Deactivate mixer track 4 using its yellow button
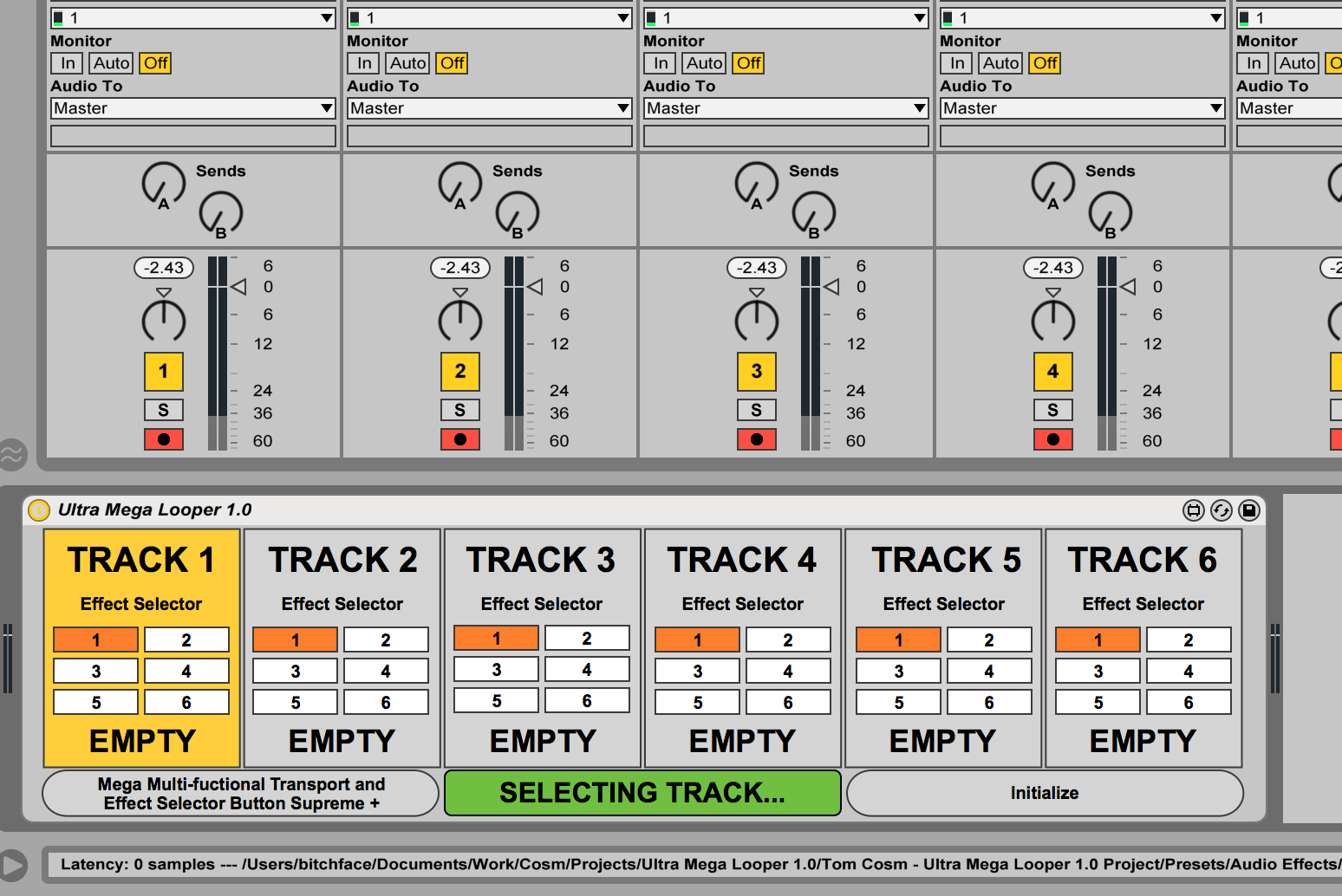Screen dimensions: 1342x896 1052,372
